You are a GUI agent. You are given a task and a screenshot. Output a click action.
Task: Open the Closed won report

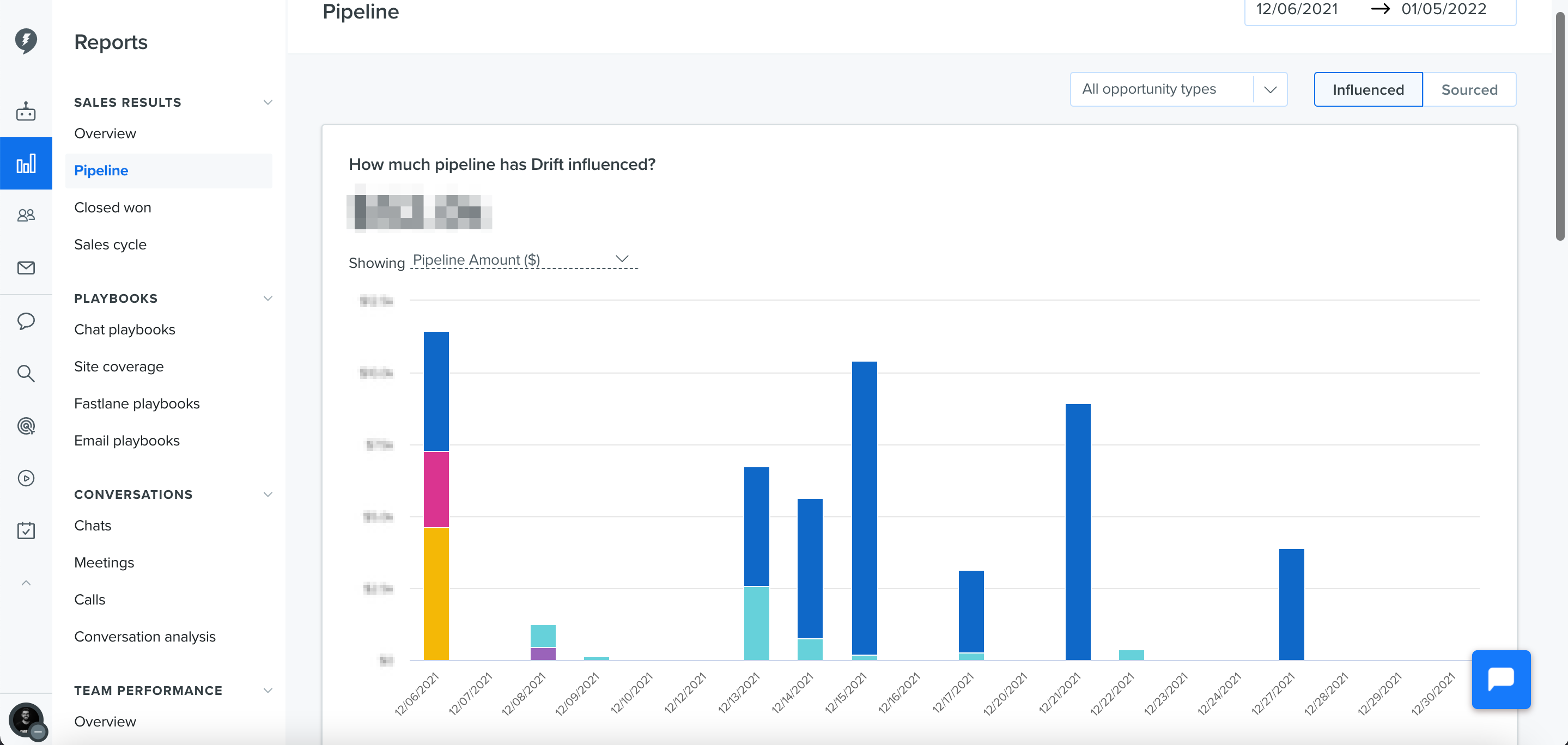click(113, 207)
